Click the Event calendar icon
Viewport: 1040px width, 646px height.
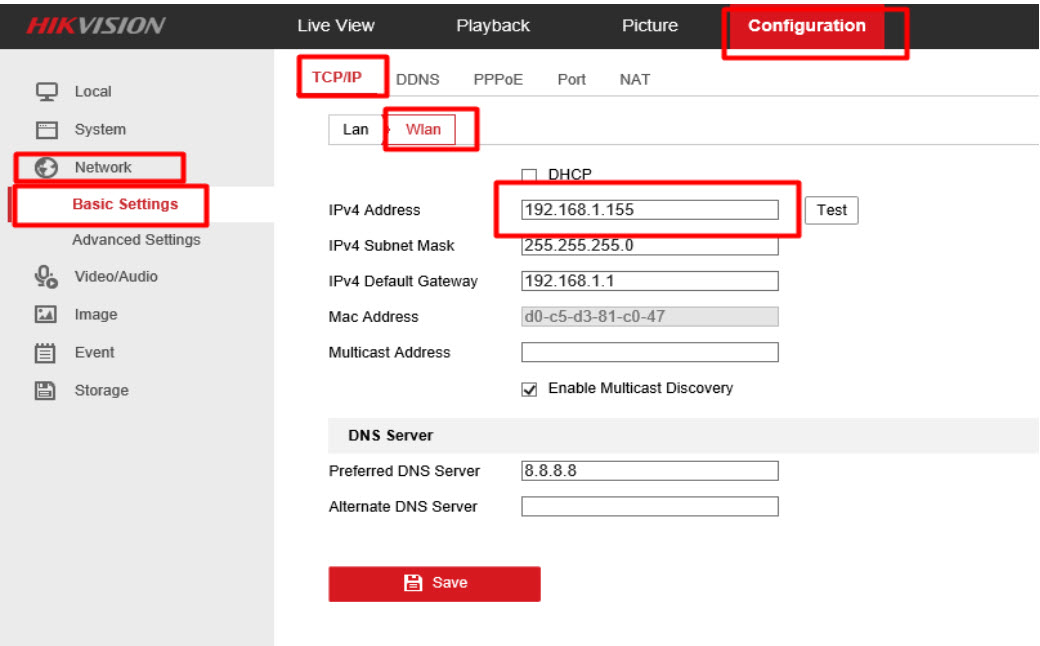(46, 353)
